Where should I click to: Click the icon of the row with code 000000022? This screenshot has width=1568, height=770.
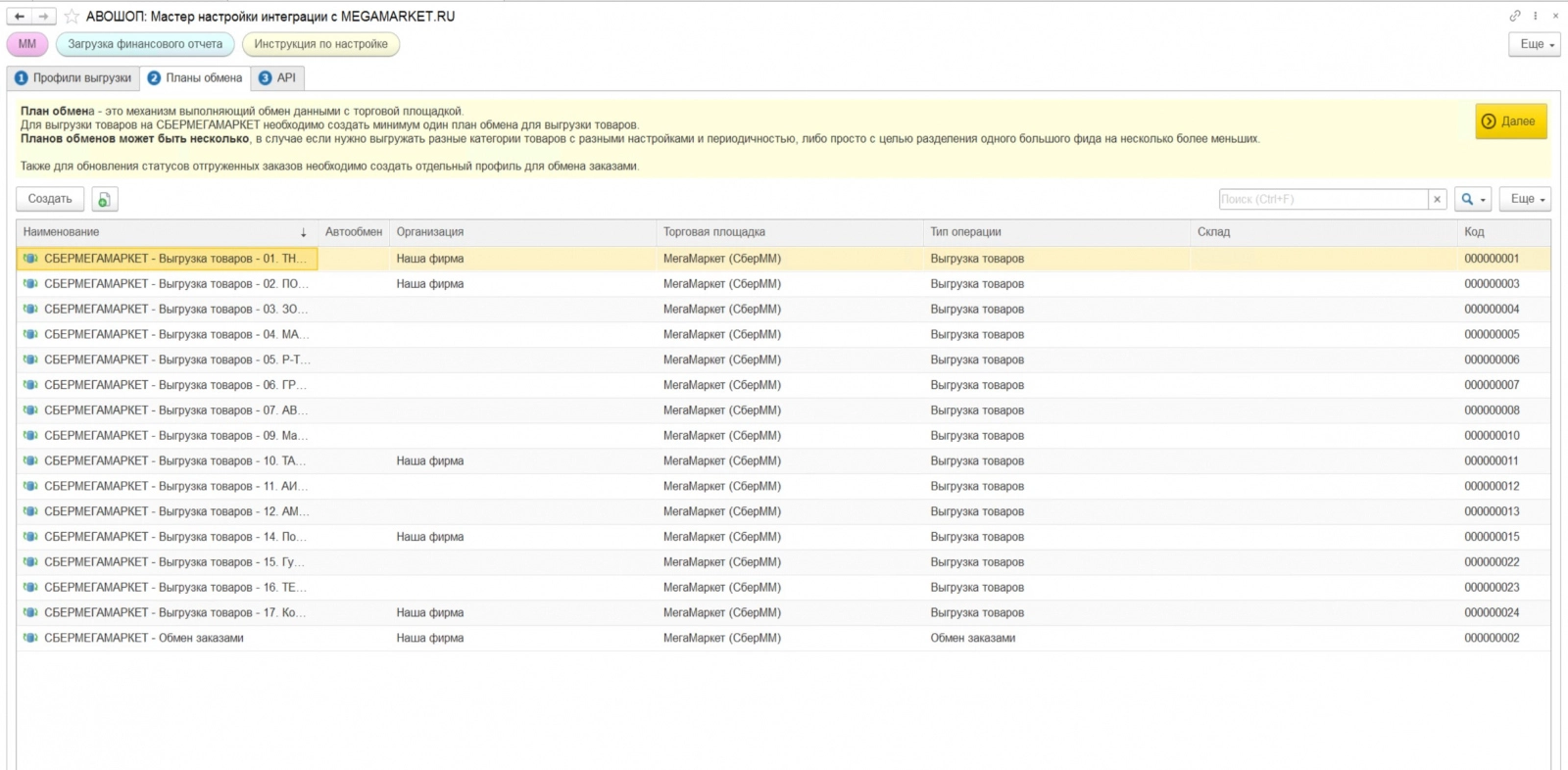click(x=30, y=562)
